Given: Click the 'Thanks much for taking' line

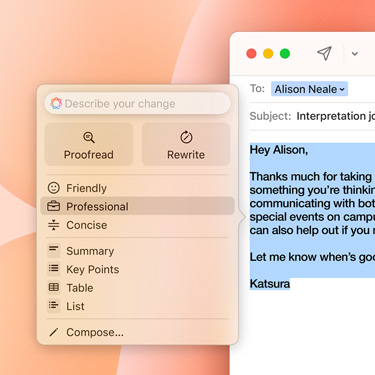Looking at the screenshot, I should (311, 176).
